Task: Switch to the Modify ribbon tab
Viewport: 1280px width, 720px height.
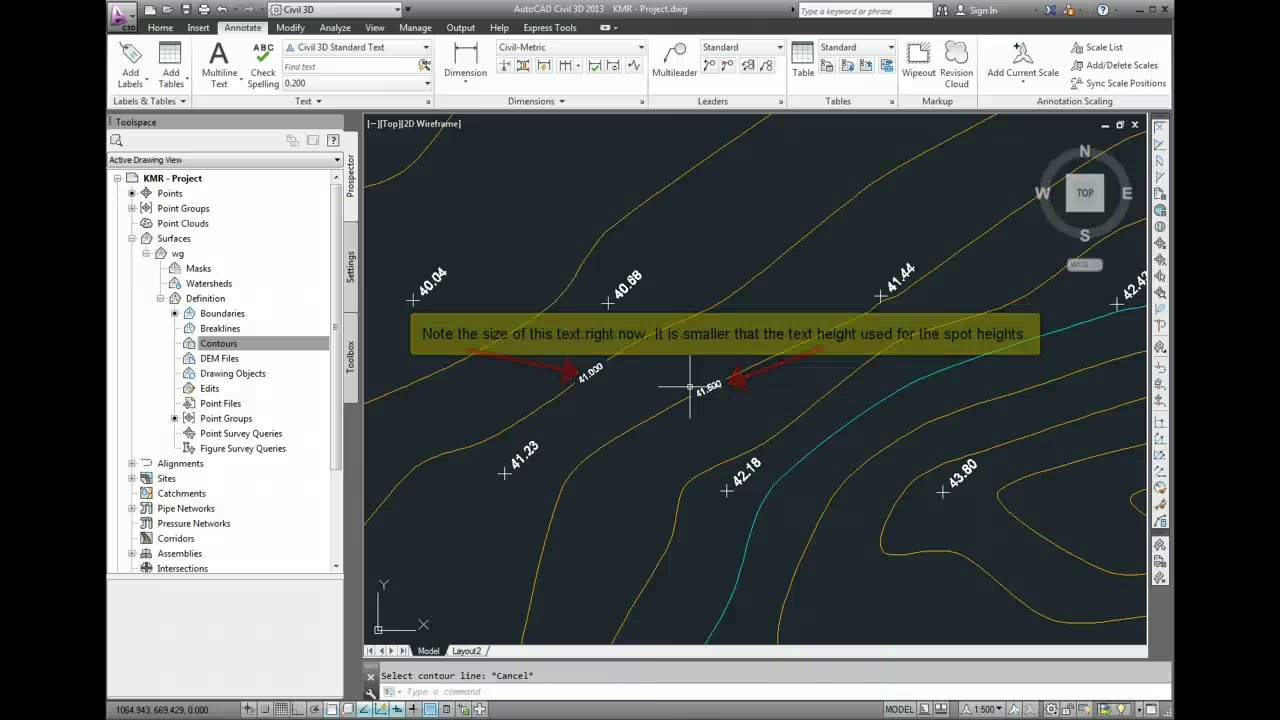Action: tap(290, 28)
